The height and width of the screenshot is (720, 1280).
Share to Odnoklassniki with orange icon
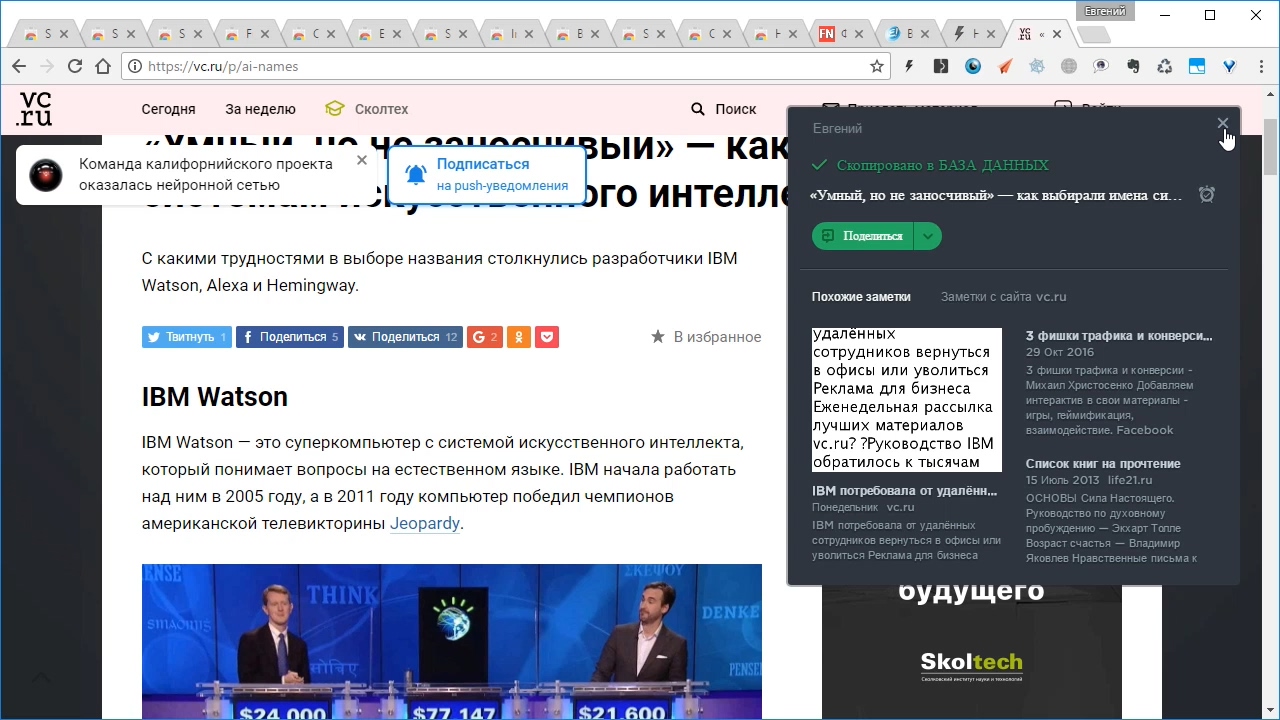coord(518,337)
